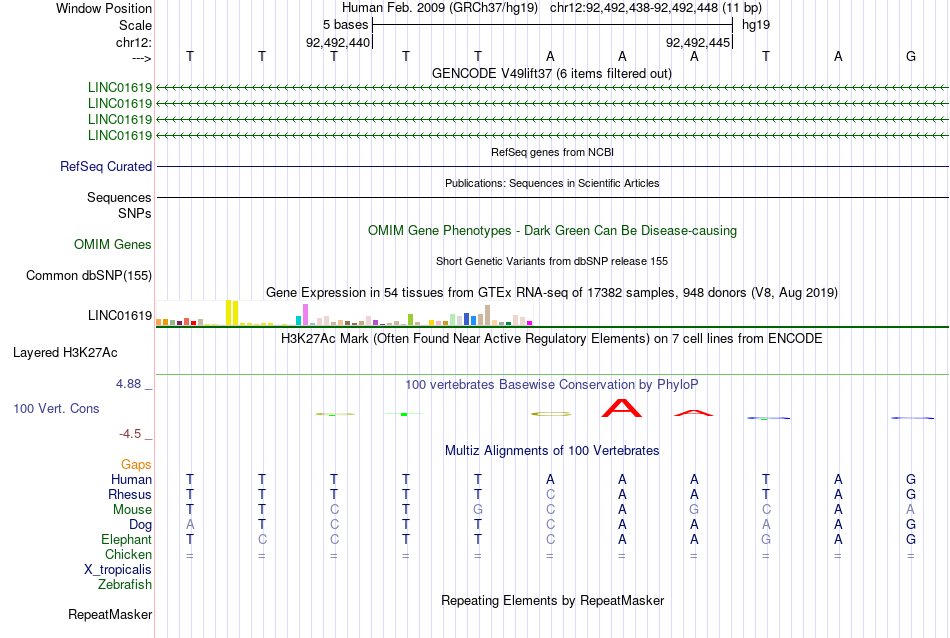The height and width of the screenshot is (638, 950).
Task: Open "Multiz Alignments of 100 Vertebrates" title
Action: point(552,450)
